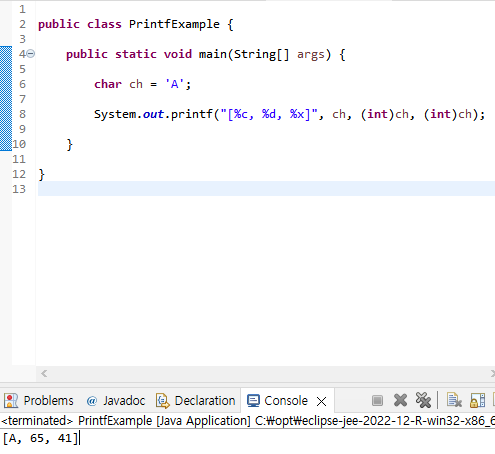The image size is (495, 454).
Task: Click the 'class' keyword on line 2
Action: point(104,24)
